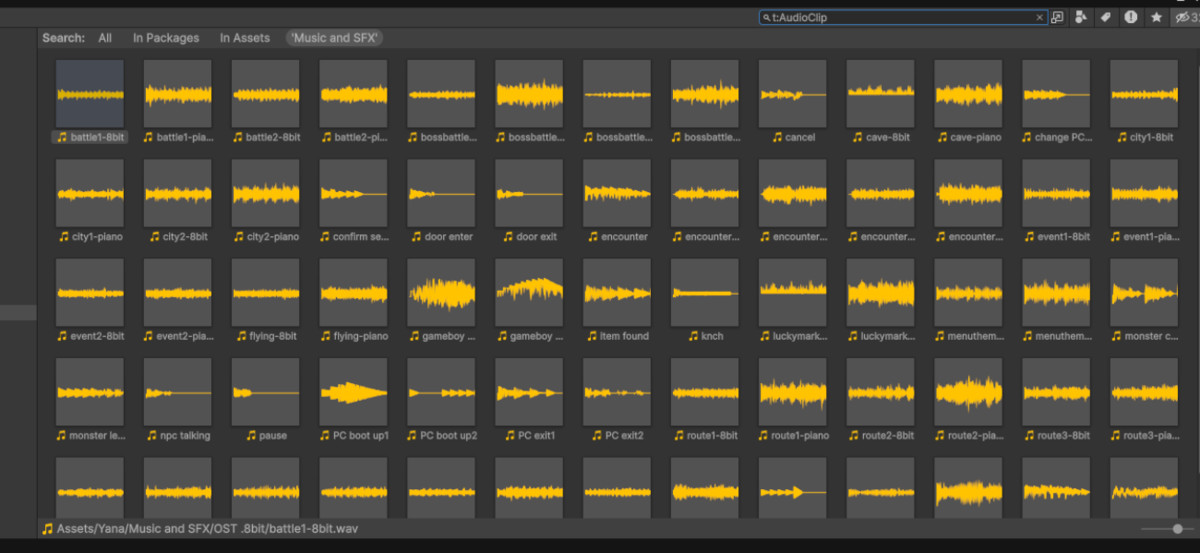Select the city2-piano audio clip
Viewport: 1200px width, 553px height.
pyautogui.click(x=266, y=202)
